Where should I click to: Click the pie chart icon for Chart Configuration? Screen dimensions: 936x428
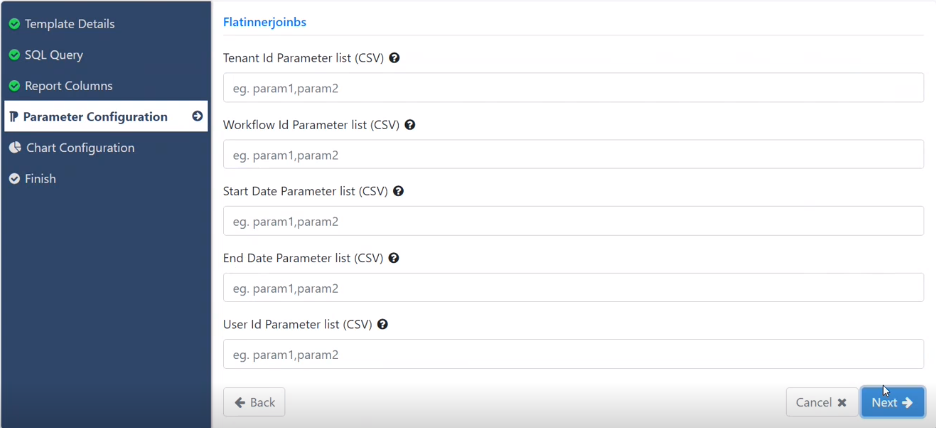15,148
